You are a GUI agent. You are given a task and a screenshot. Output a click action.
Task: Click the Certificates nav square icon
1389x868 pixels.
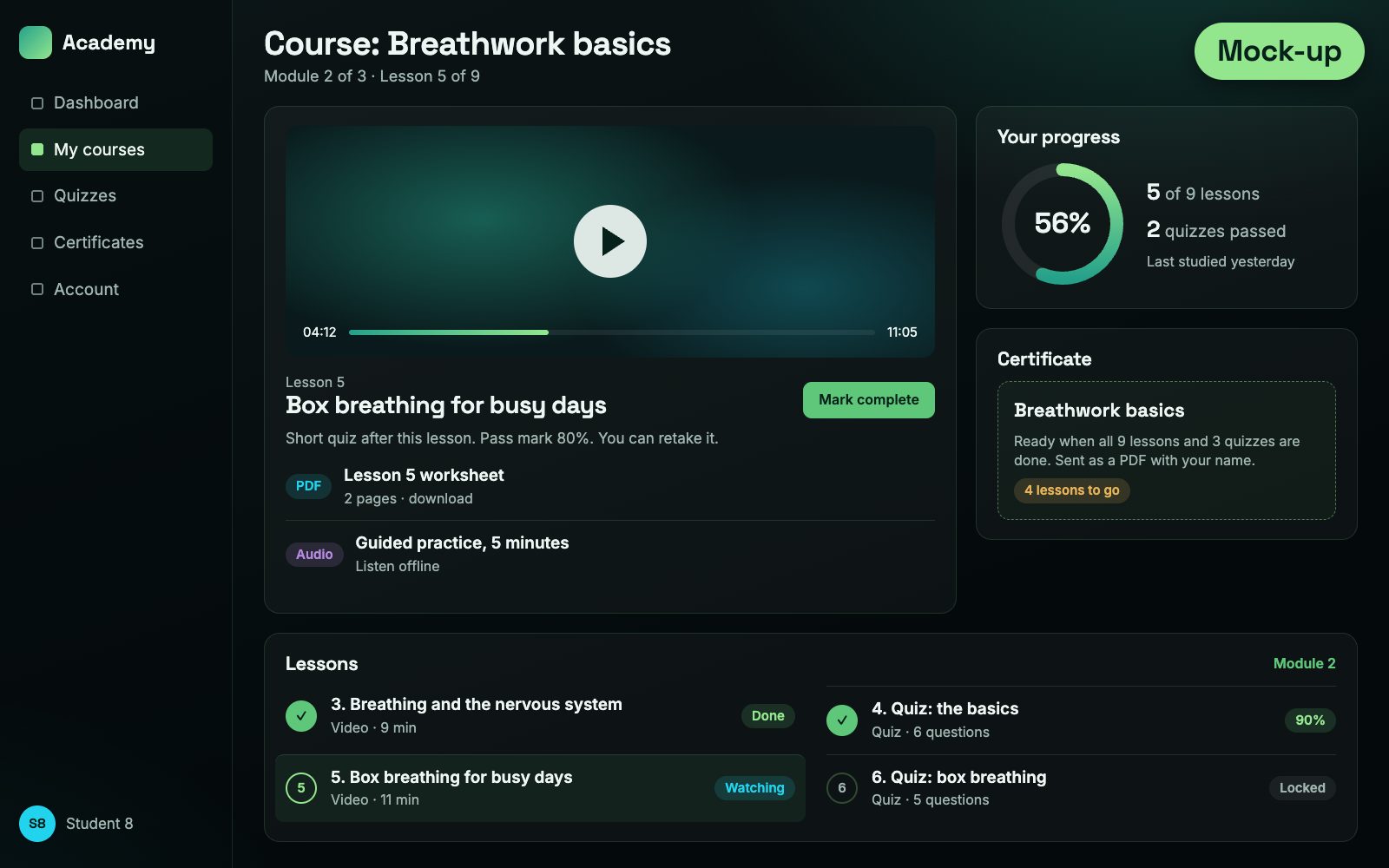point(37,243)
